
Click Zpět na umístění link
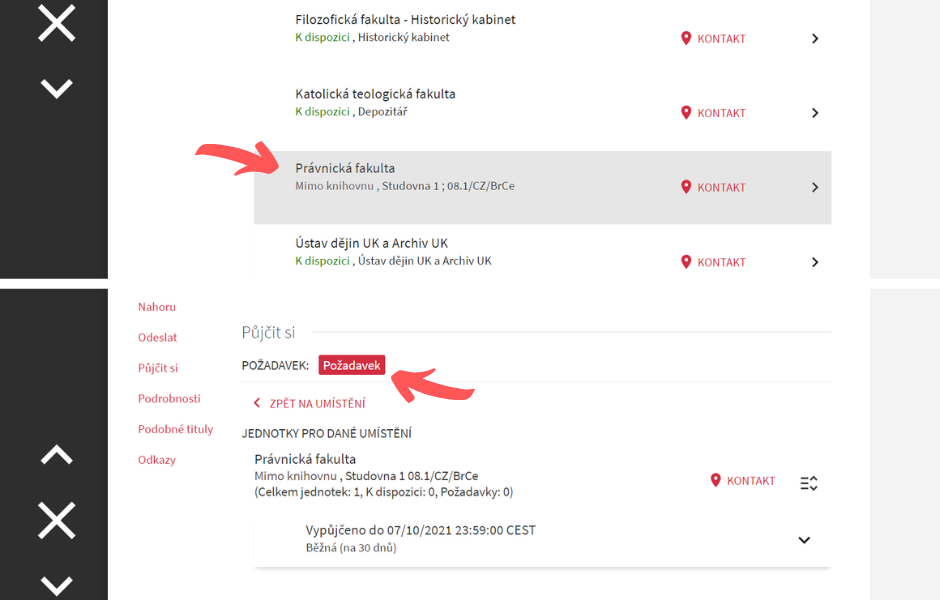[310, 403]
